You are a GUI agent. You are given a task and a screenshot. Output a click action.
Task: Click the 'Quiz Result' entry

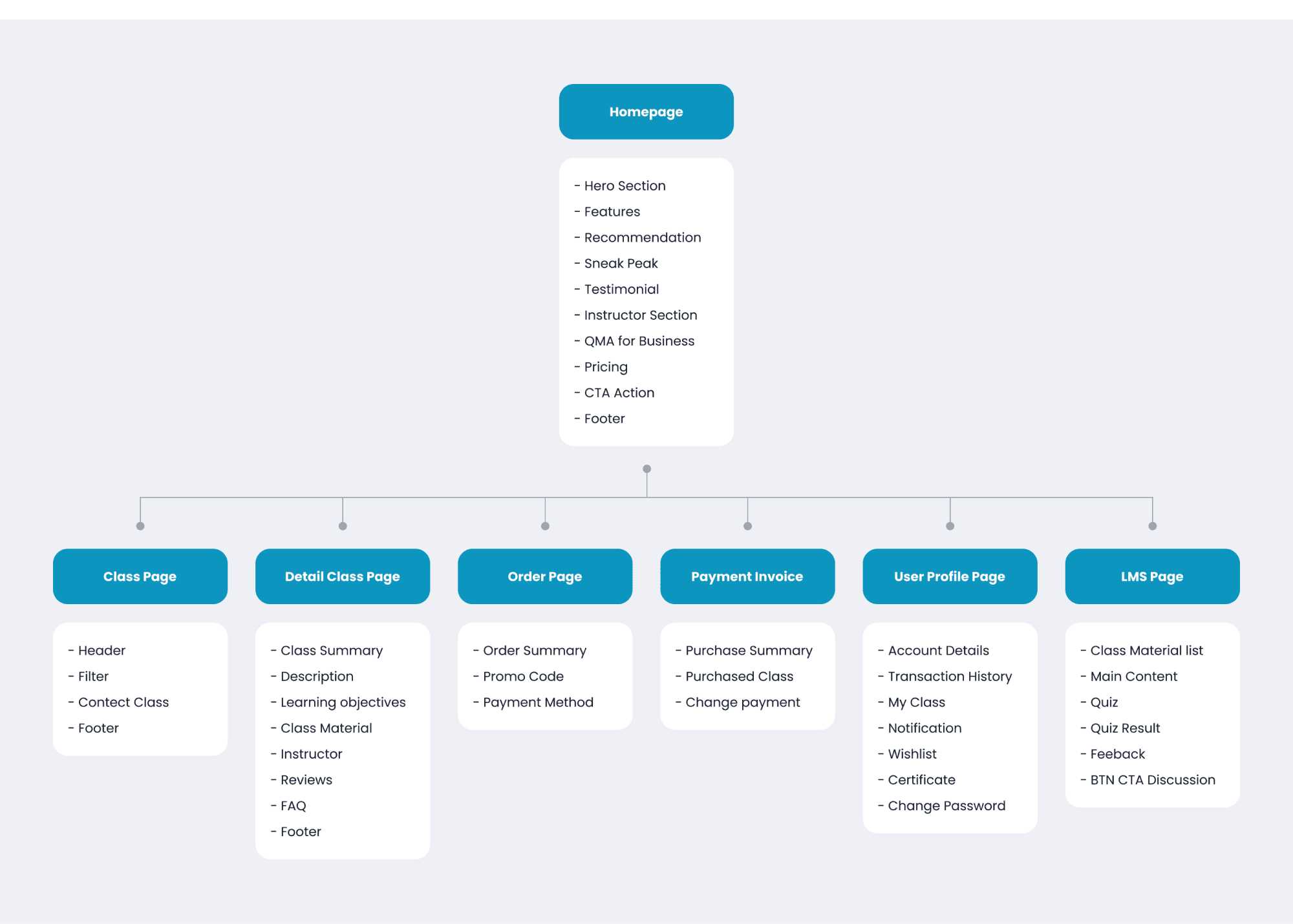1120,728
